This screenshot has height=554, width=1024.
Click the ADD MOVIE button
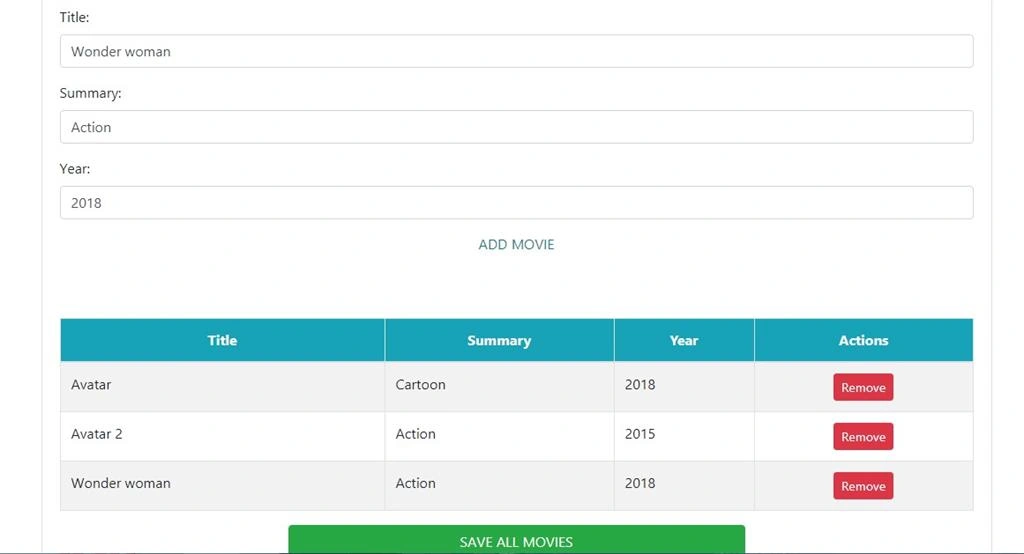516,244
